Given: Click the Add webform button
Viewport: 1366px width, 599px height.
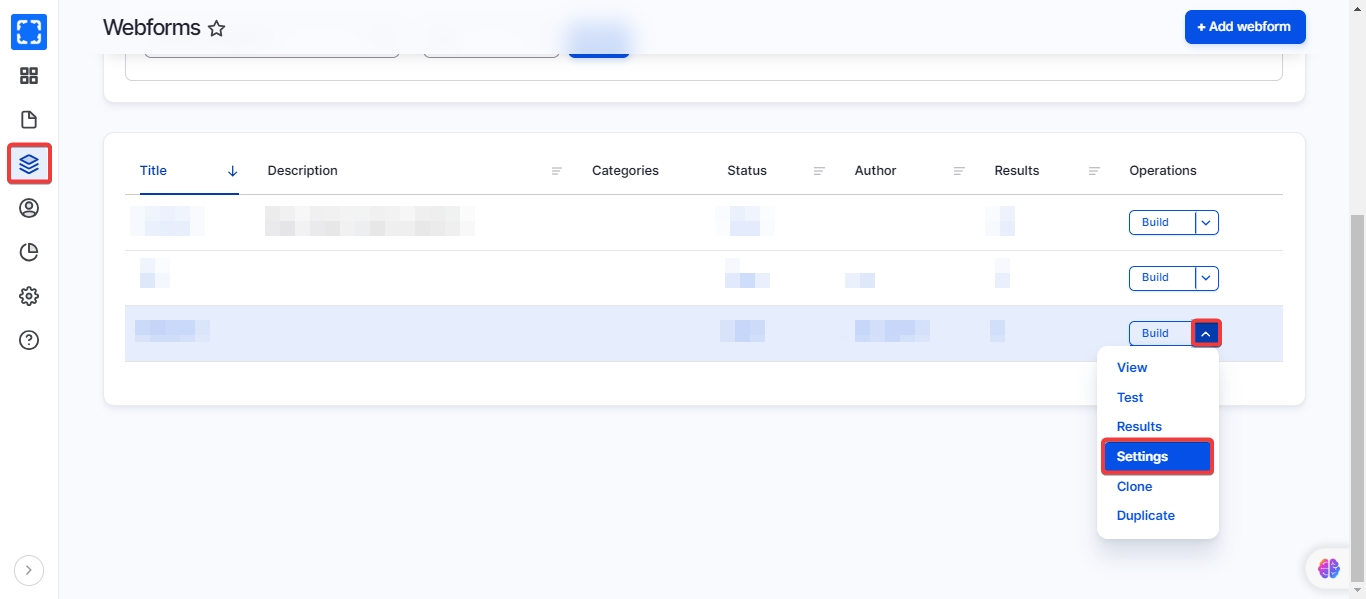Looking at the screenshot, I should (x=1244, y=27).
